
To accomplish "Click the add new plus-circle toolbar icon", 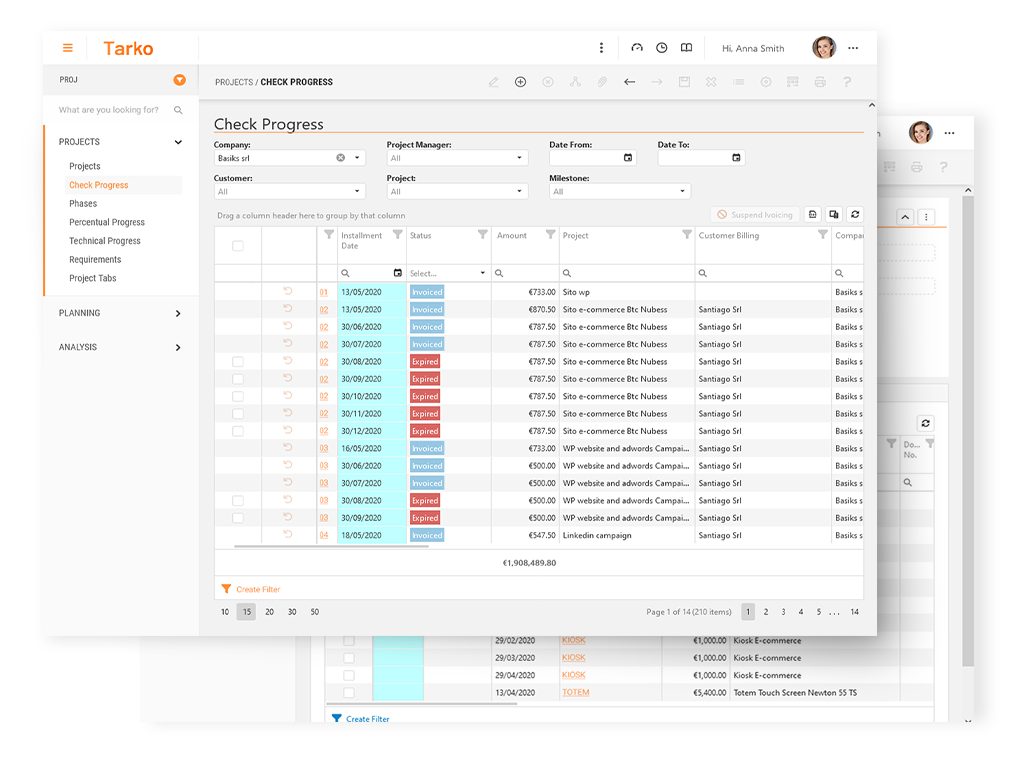I will pyautogui.click(x=520, y=82).
